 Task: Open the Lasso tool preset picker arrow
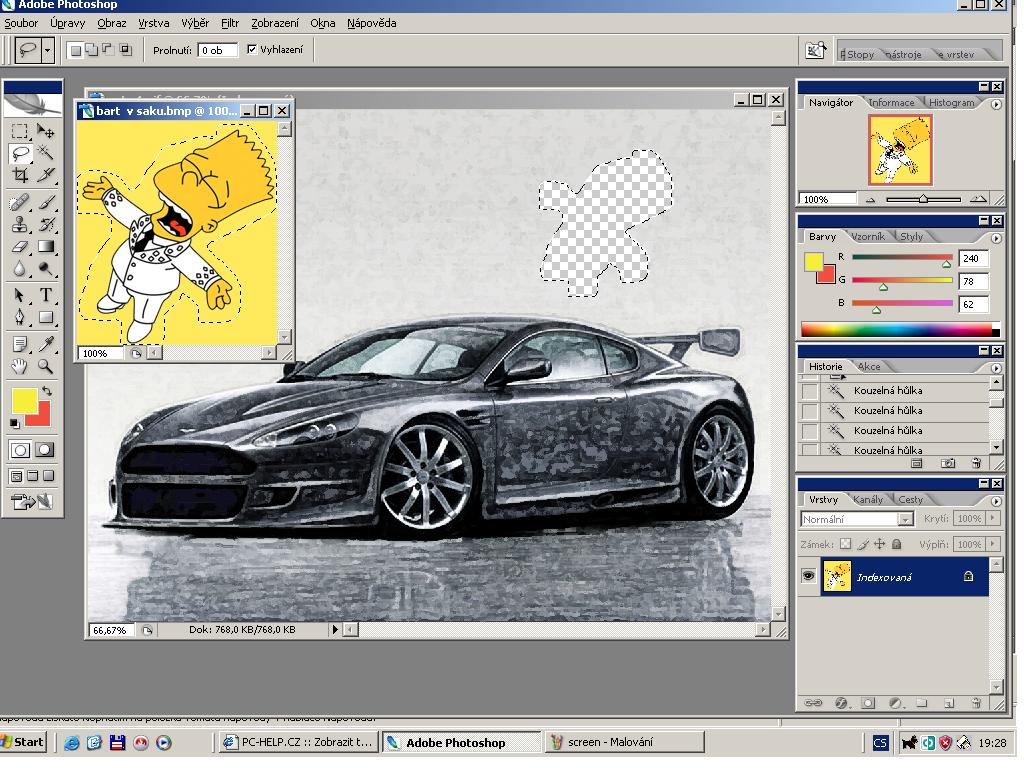[x=47, y=49]
